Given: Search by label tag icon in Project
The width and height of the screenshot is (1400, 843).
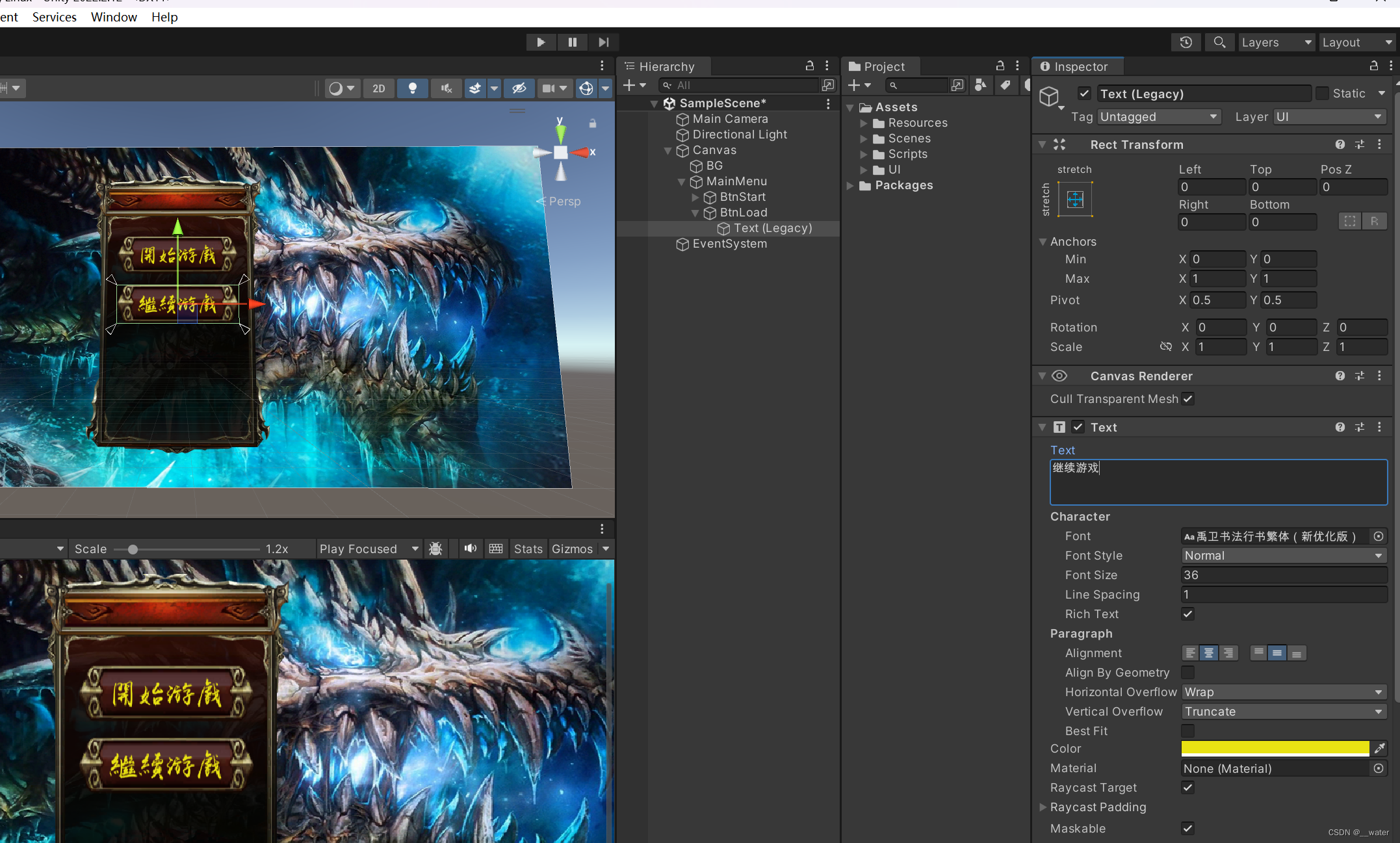Looking at the screenshot, I should click(x=1005, y=85).
